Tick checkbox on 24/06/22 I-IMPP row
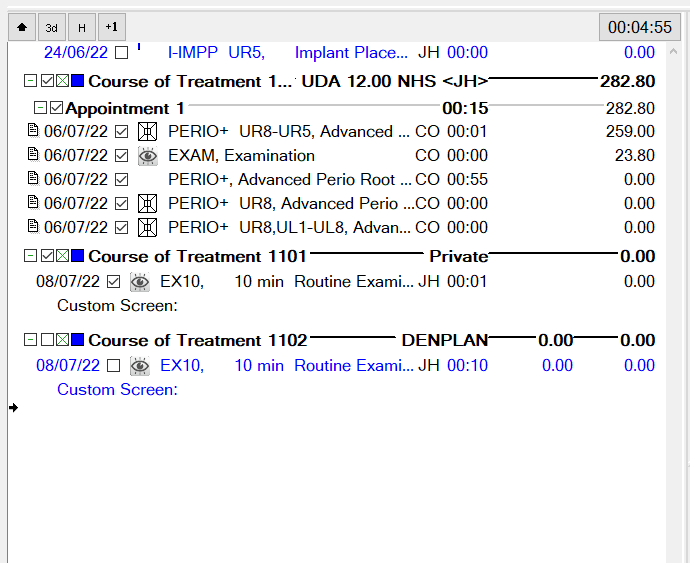The height and width of the screenshot is (563, 690). coord(121,53)
